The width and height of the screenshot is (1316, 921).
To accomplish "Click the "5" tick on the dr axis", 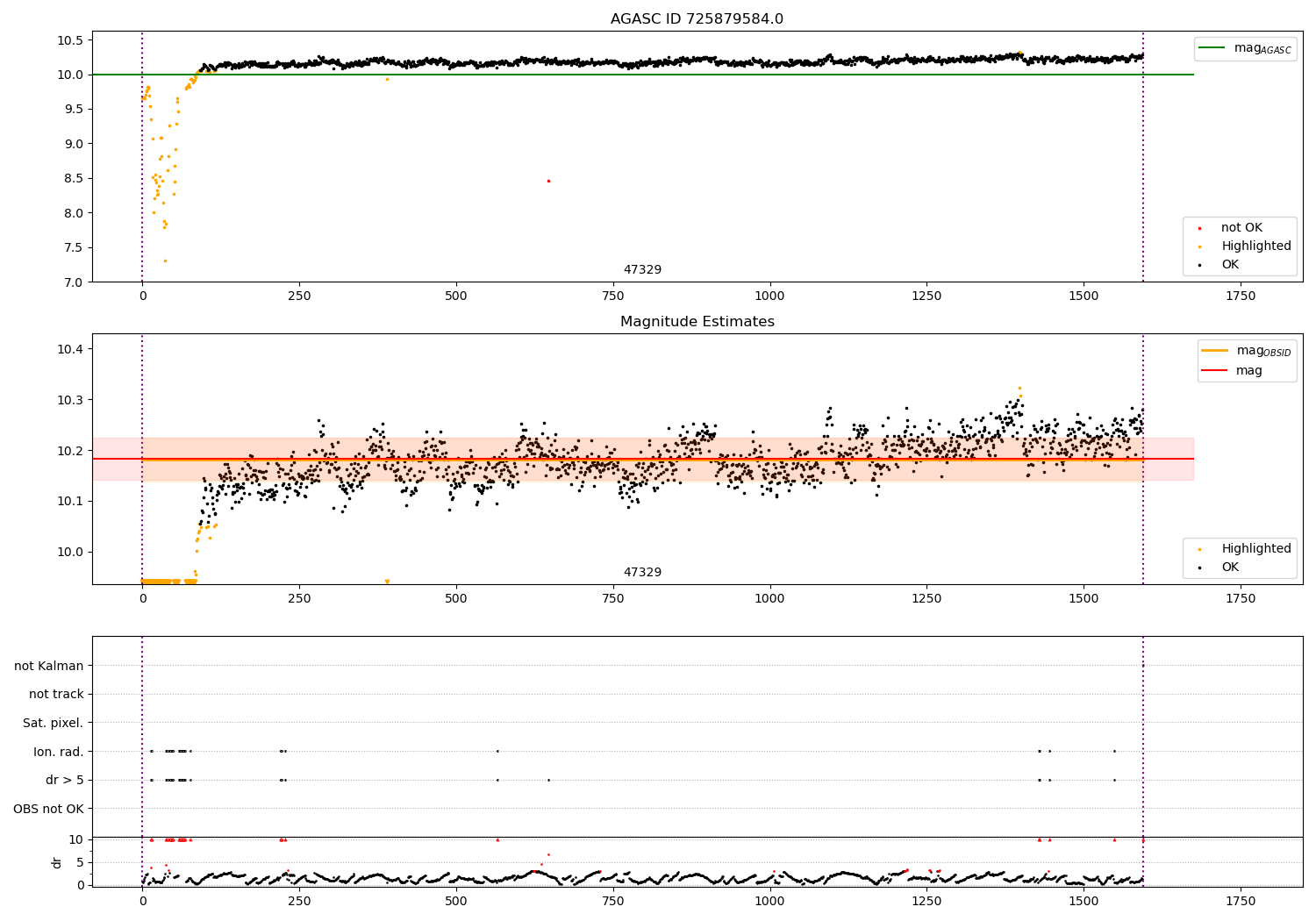I will pyautogui.click(x=81, y=862).
